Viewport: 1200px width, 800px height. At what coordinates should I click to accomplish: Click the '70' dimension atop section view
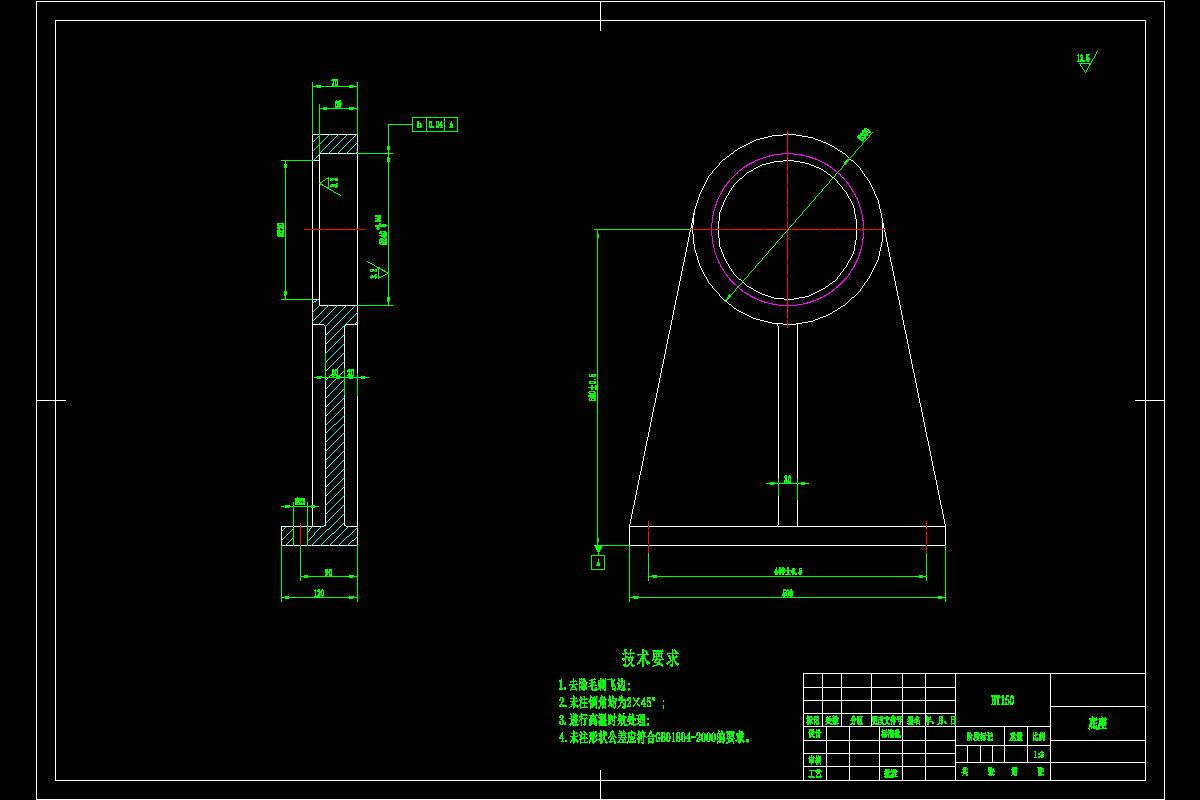pyautogui.click(x=335, y=84)
